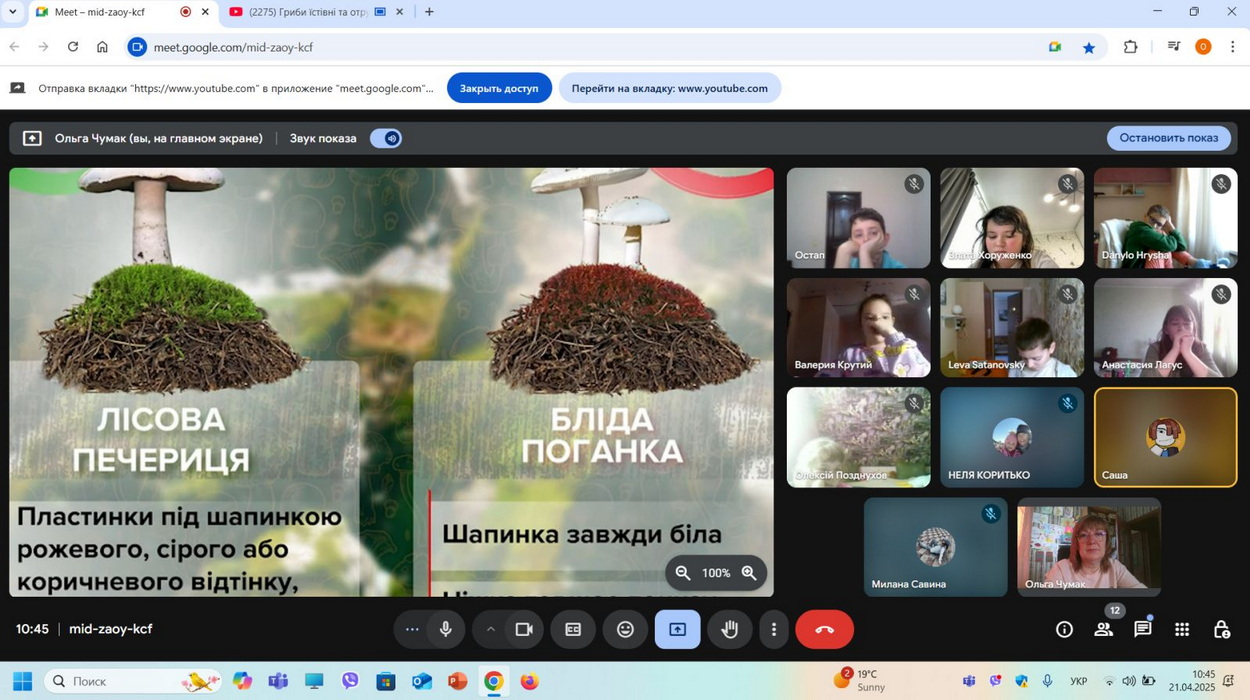
Task: Open the emoji reactions panel
Action: click(625, 629)
